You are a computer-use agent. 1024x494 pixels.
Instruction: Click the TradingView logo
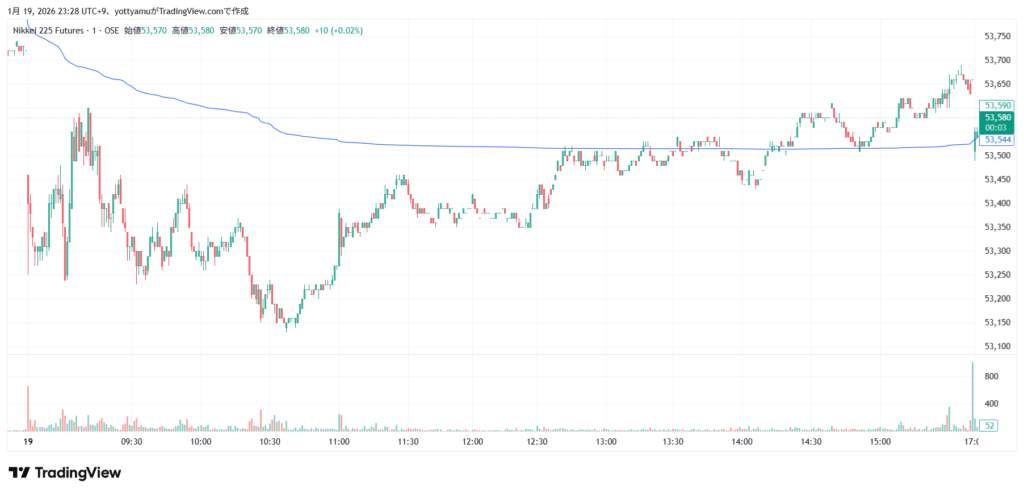(64, 473)
